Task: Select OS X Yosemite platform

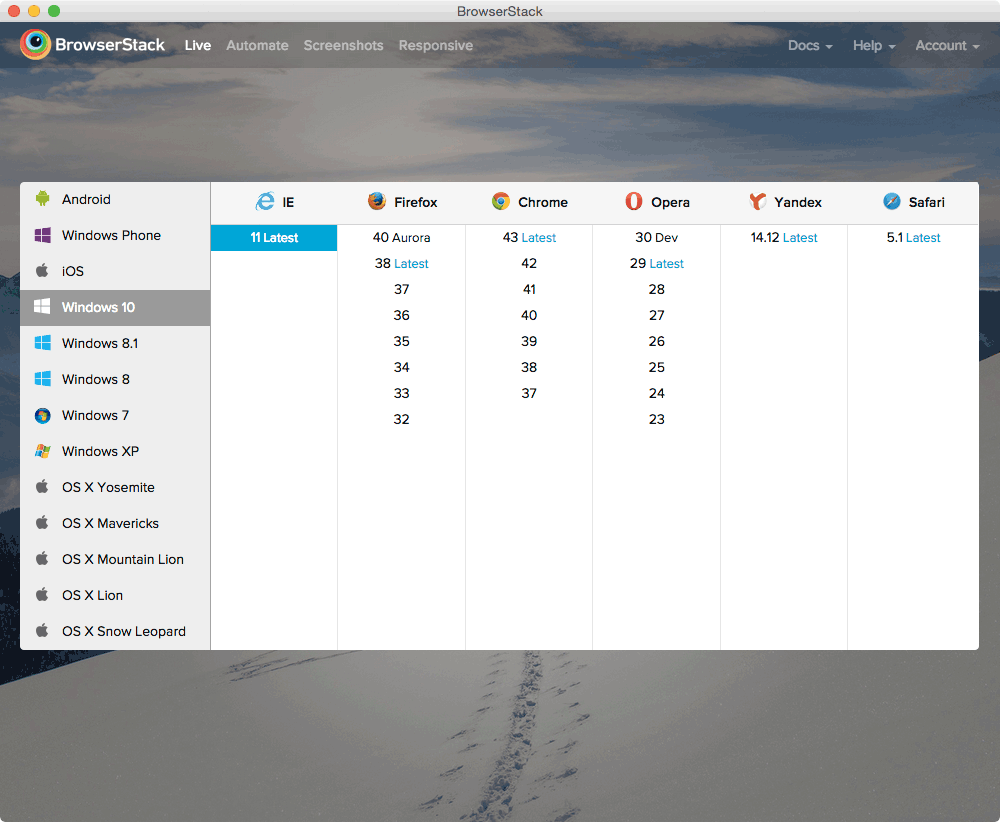Action: [x=115, y=487]
